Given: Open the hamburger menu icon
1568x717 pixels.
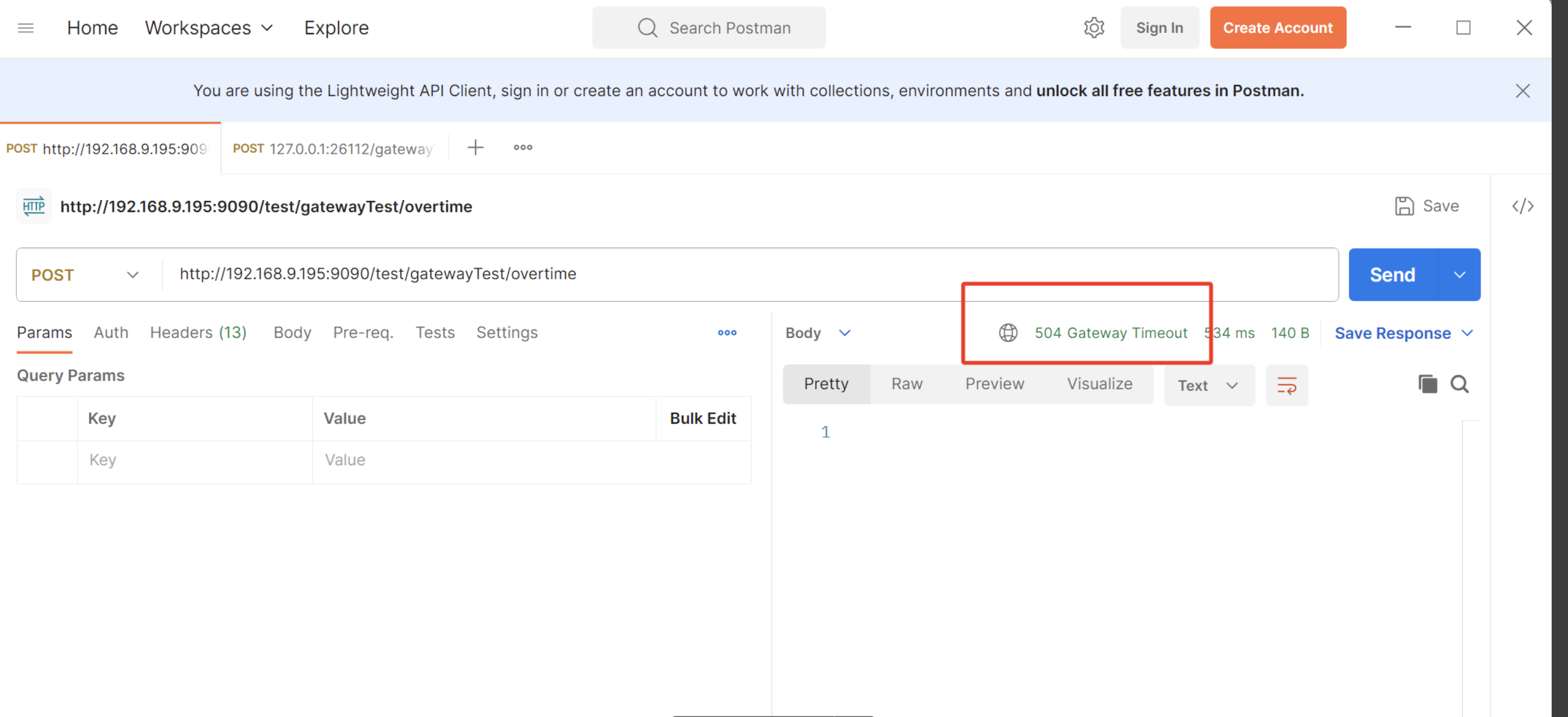Looking at the screenshot, I should (26, 28).
